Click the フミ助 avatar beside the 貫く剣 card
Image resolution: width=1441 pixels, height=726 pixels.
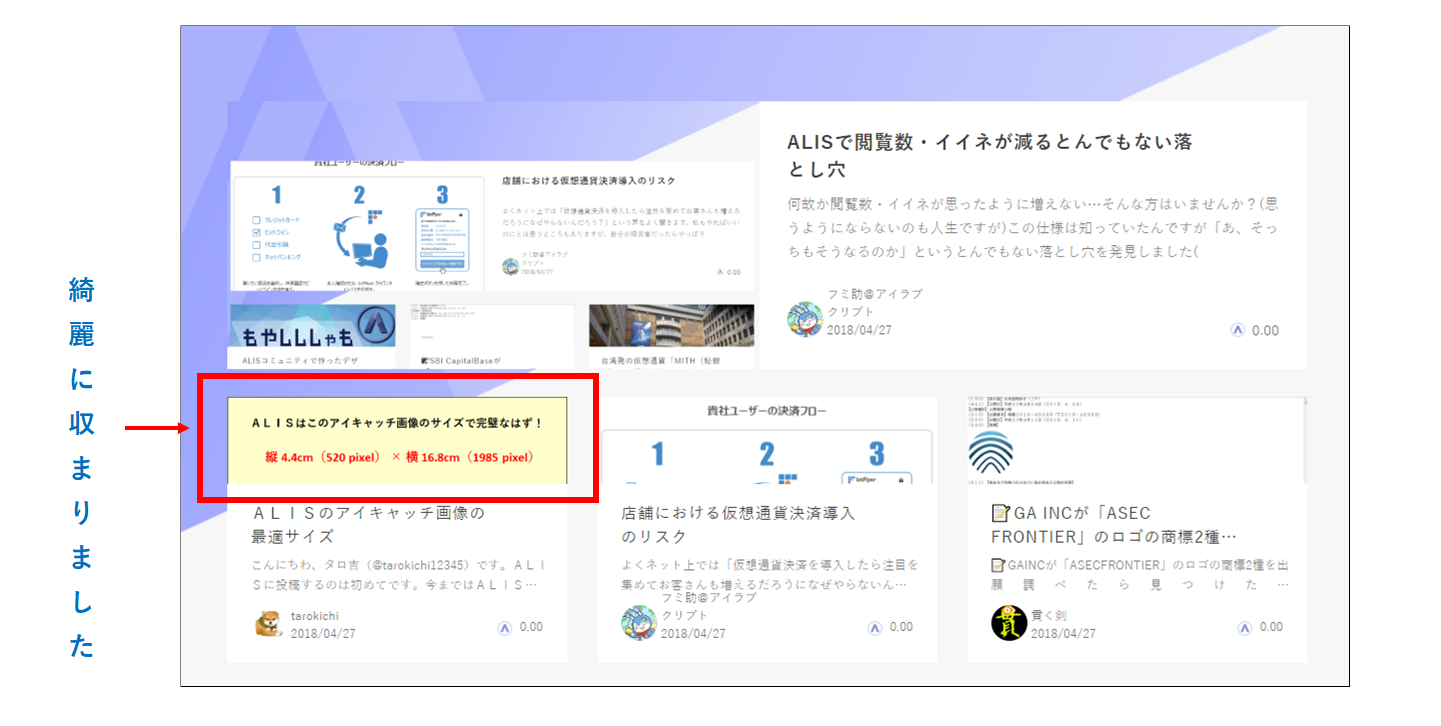639,623
